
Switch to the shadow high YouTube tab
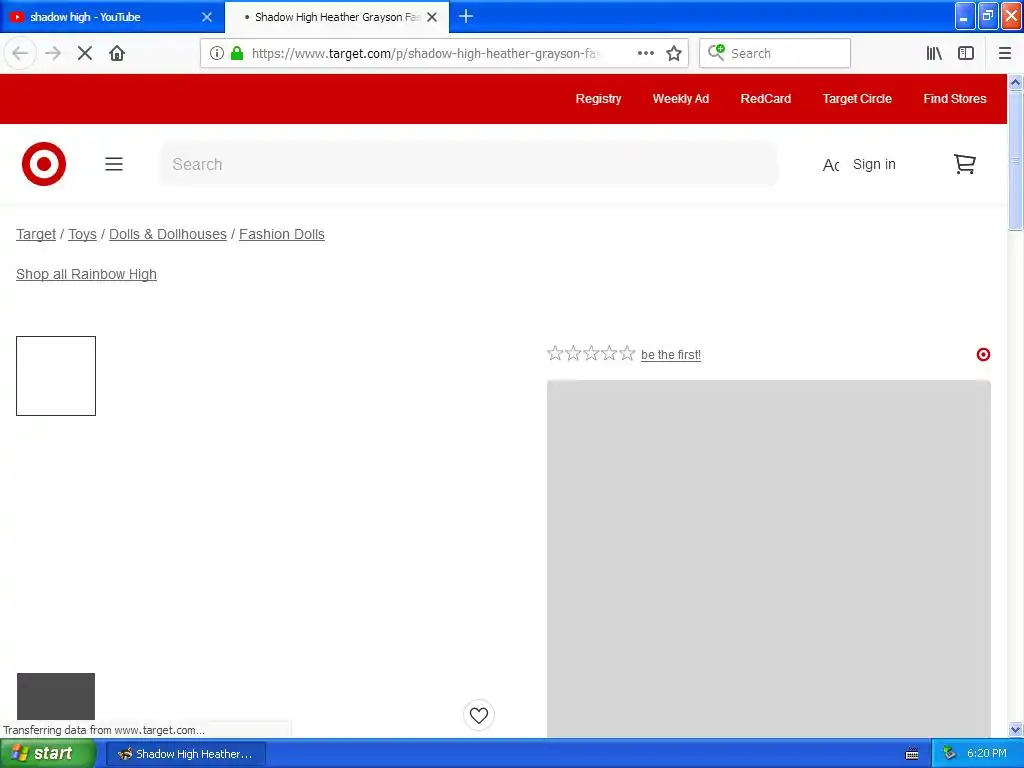tap(112, 17)
